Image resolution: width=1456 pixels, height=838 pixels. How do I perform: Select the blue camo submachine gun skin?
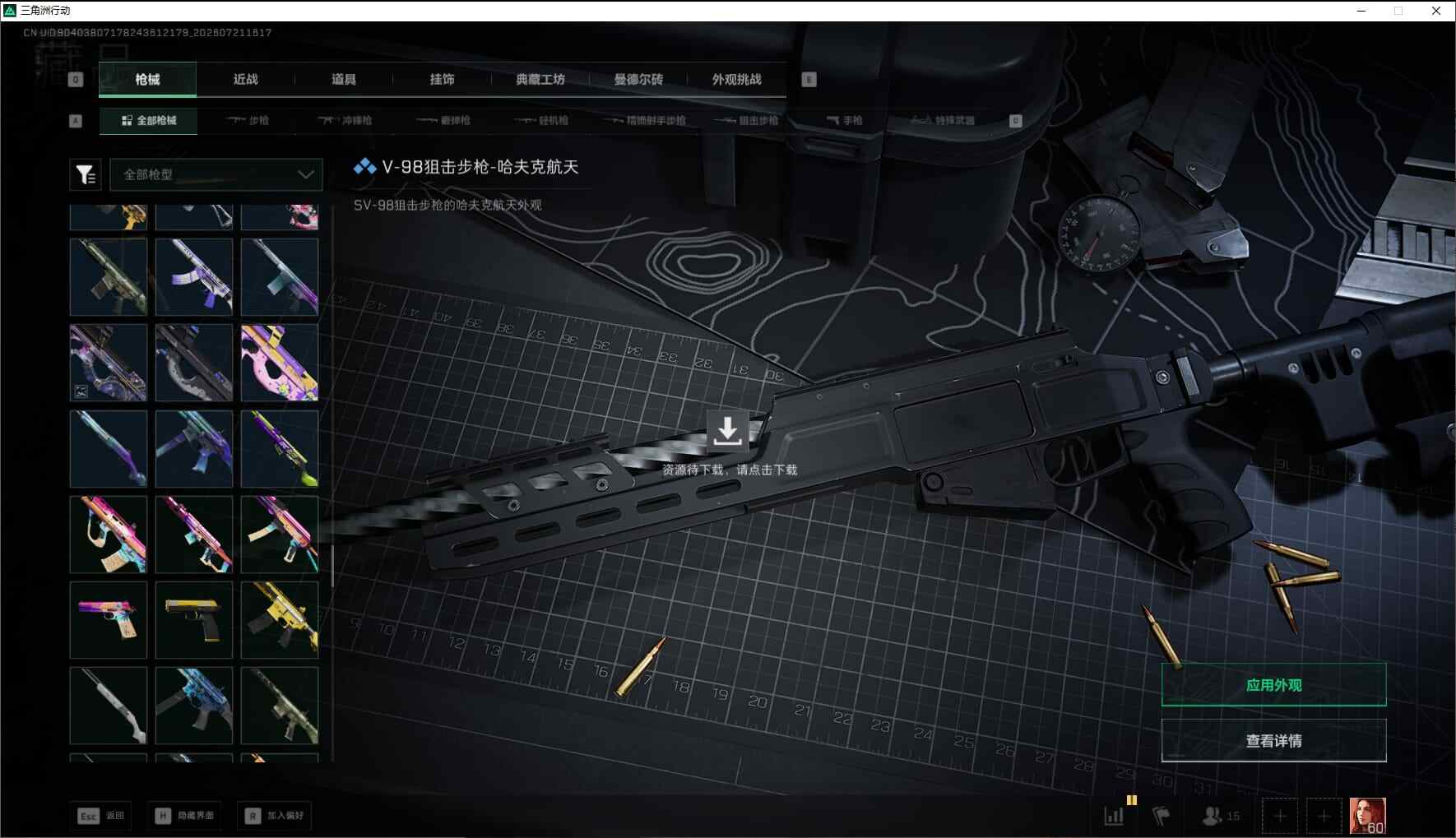pyautogui.click(x=194, y=706)
